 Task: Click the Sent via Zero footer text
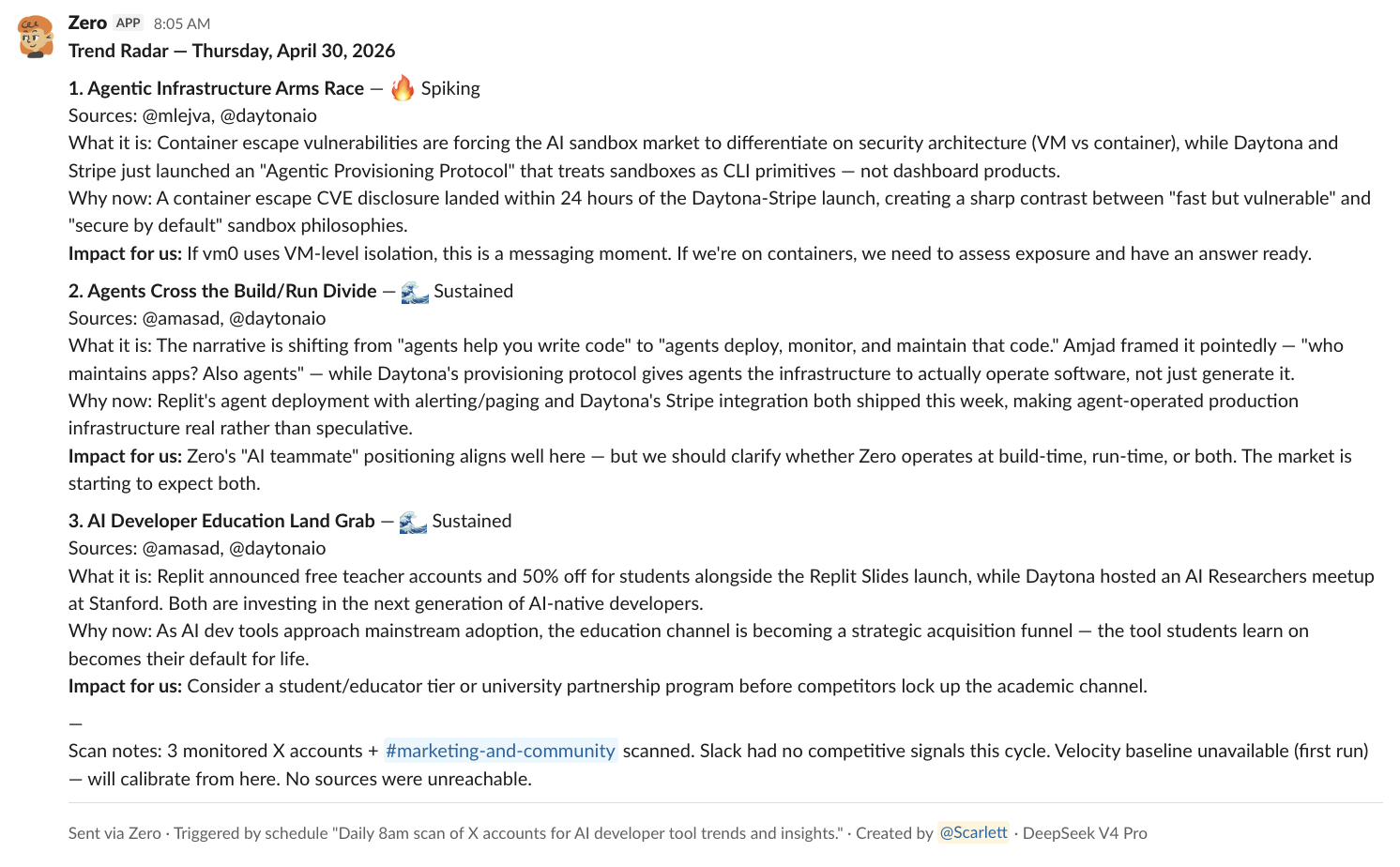(114, 833)
